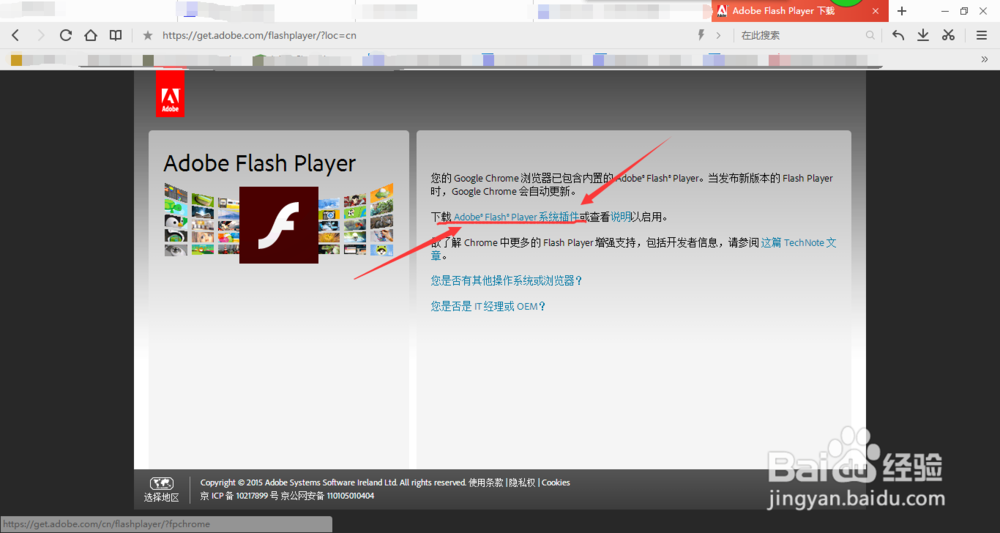Click the Adobe Flash Player heading text

(x=260, y=164)
